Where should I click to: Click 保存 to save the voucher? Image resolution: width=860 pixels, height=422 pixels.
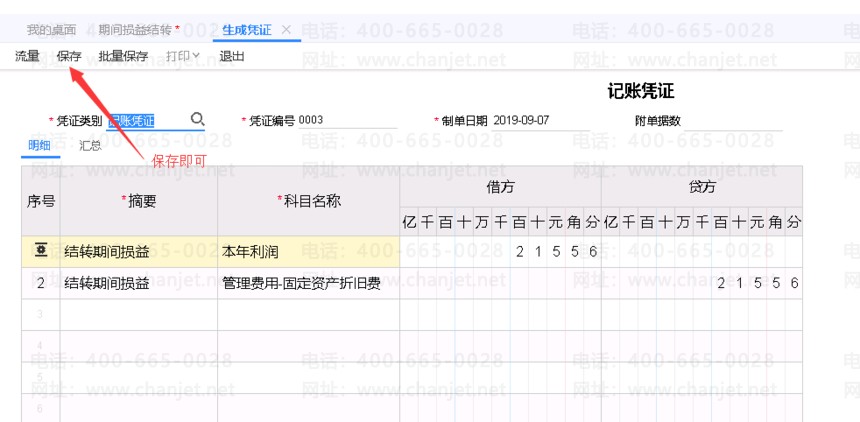[x=69, y=56]
